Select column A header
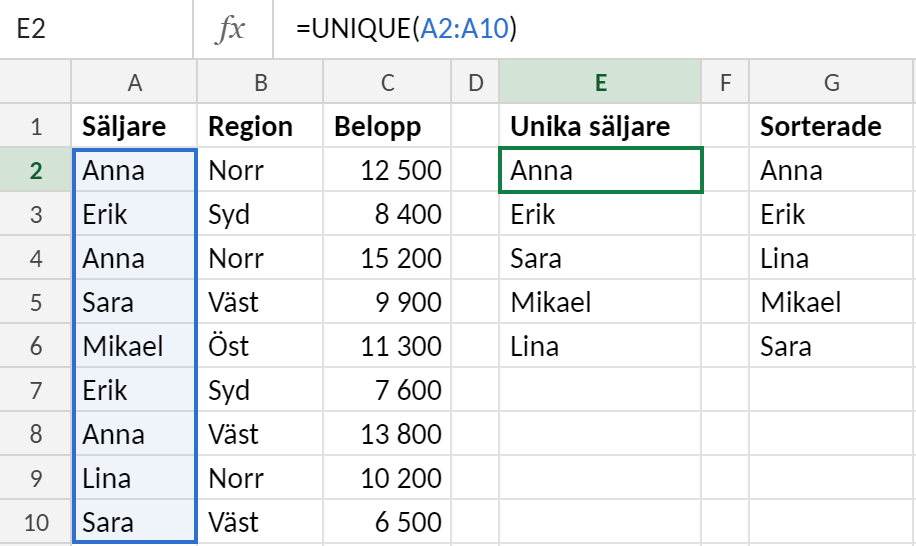Screen dimensions: 916x546 [x=134, y=82]
